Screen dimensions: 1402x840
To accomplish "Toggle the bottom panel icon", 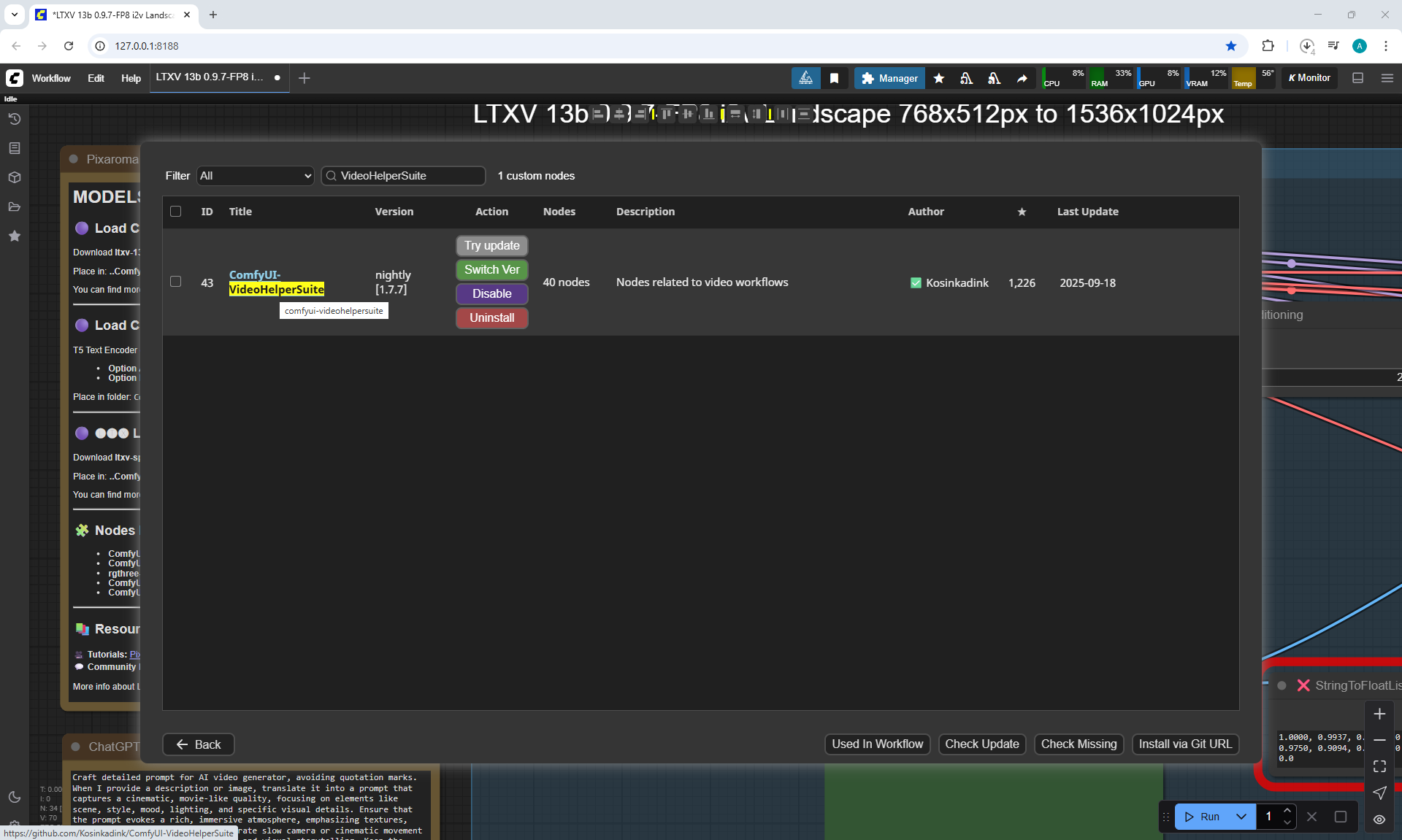I will (1357, 78).
